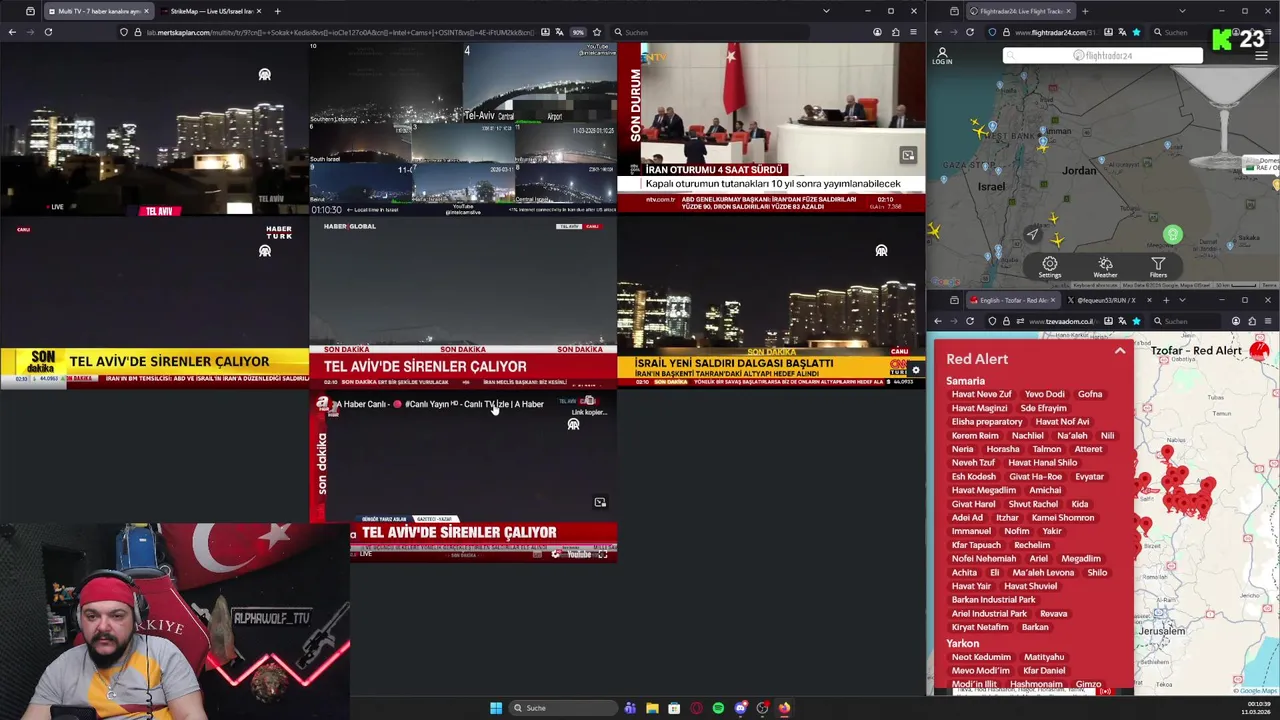Open the A Haber Canlı video title link
The image size is (1280, 720).
tap(440, 404)
